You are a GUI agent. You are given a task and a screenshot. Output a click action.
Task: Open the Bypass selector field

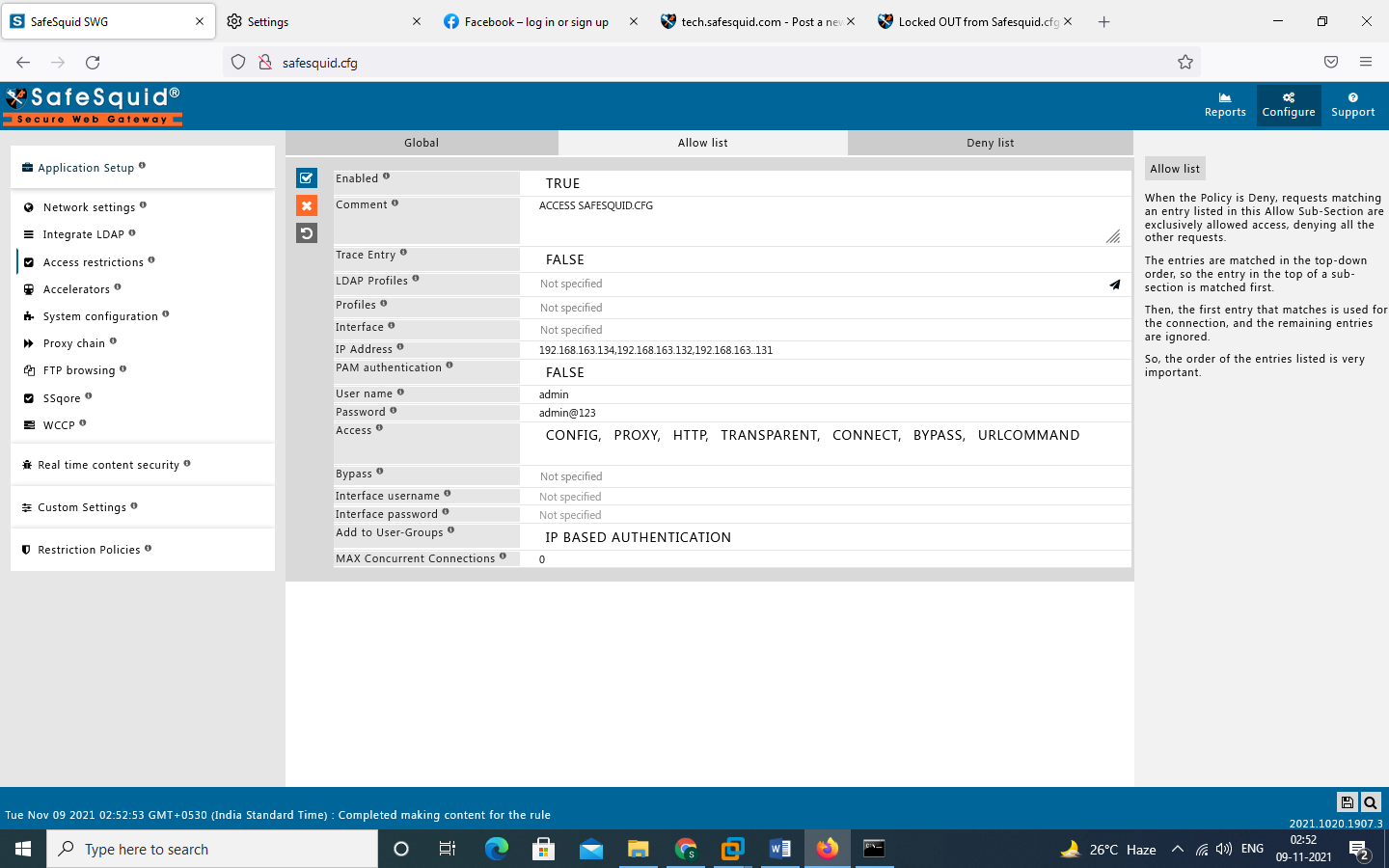(826, 476)
